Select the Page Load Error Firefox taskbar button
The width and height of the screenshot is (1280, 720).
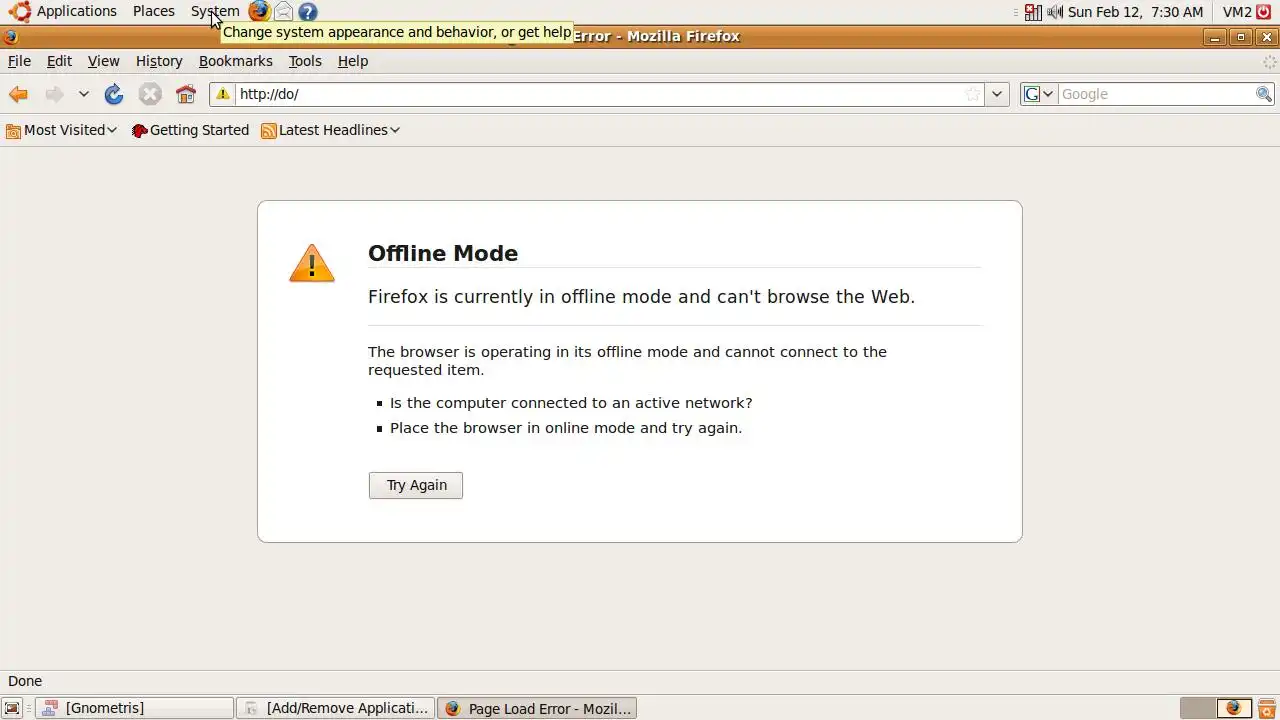537,708
